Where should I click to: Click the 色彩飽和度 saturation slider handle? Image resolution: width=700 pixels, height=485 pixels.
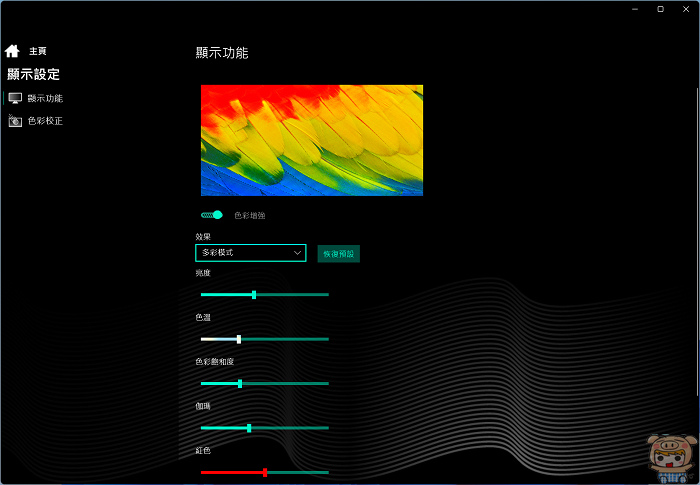click(240, 383)
